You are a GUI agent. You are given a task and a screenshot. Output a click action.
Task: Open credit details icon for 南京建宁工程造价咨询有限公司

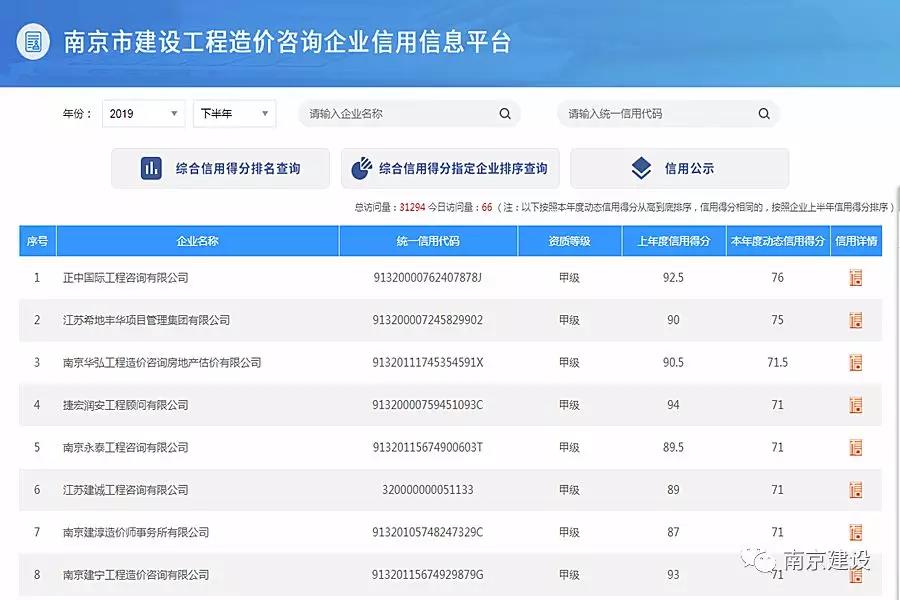click(x=855, y=575)
